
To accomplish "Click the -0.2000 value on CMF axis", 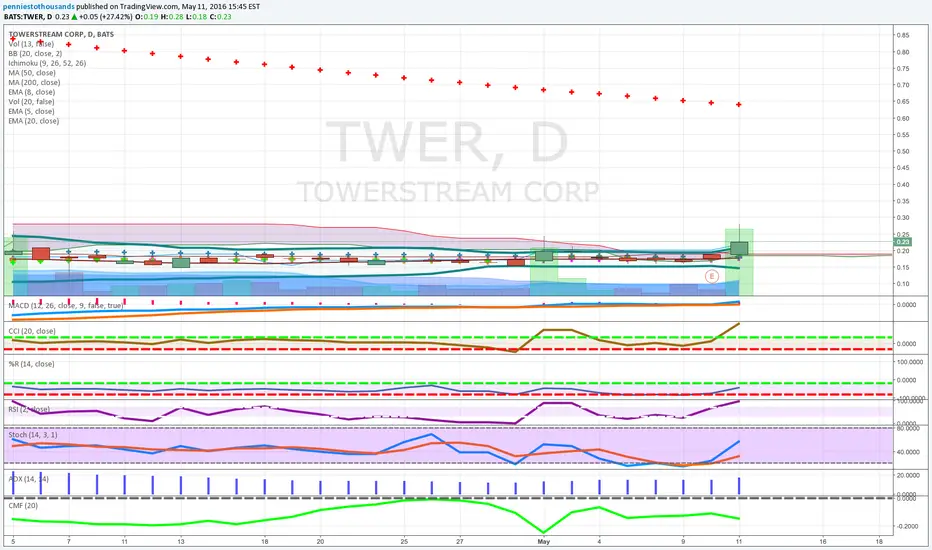I will [x=907, y=526].
